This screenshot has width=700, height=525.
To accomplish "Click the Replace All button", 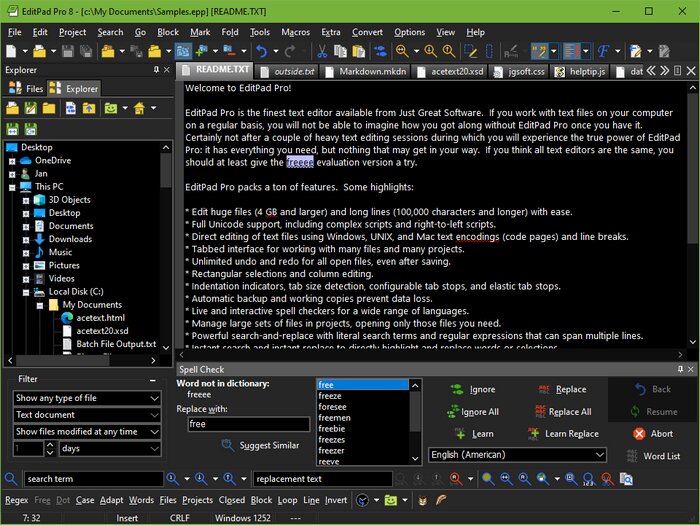I will click(x=562, y=412).
